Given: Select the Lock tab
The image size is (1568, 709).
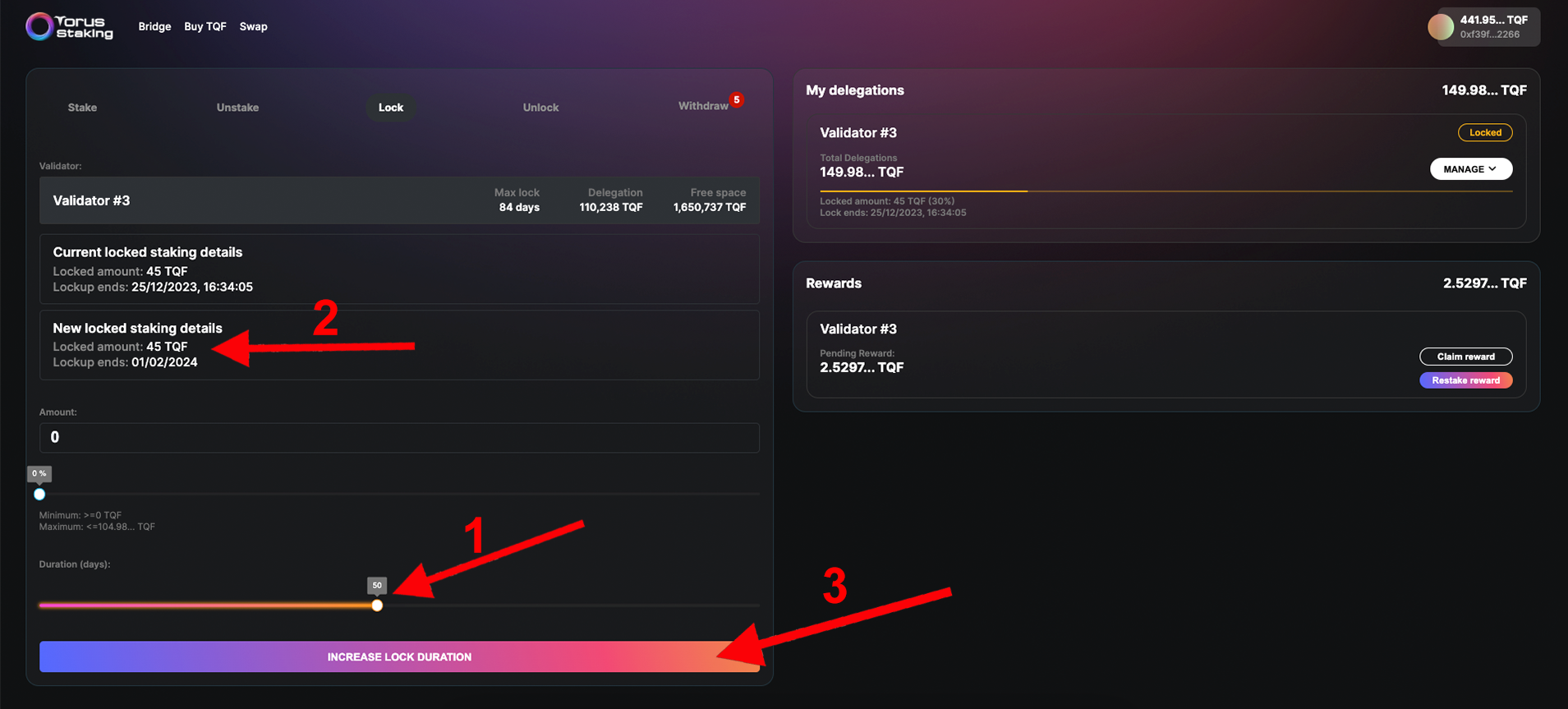Looking at the screenshot, I should point(391,108).
